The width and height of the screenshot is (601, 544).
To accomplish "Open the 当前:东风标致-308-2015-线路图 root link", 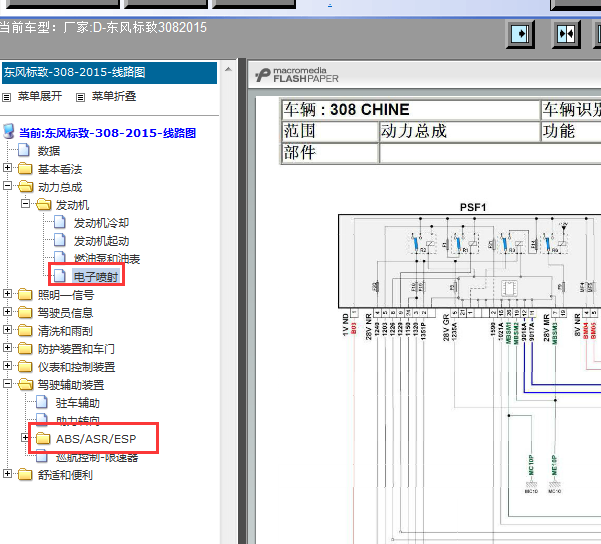I will coord(108,133).
